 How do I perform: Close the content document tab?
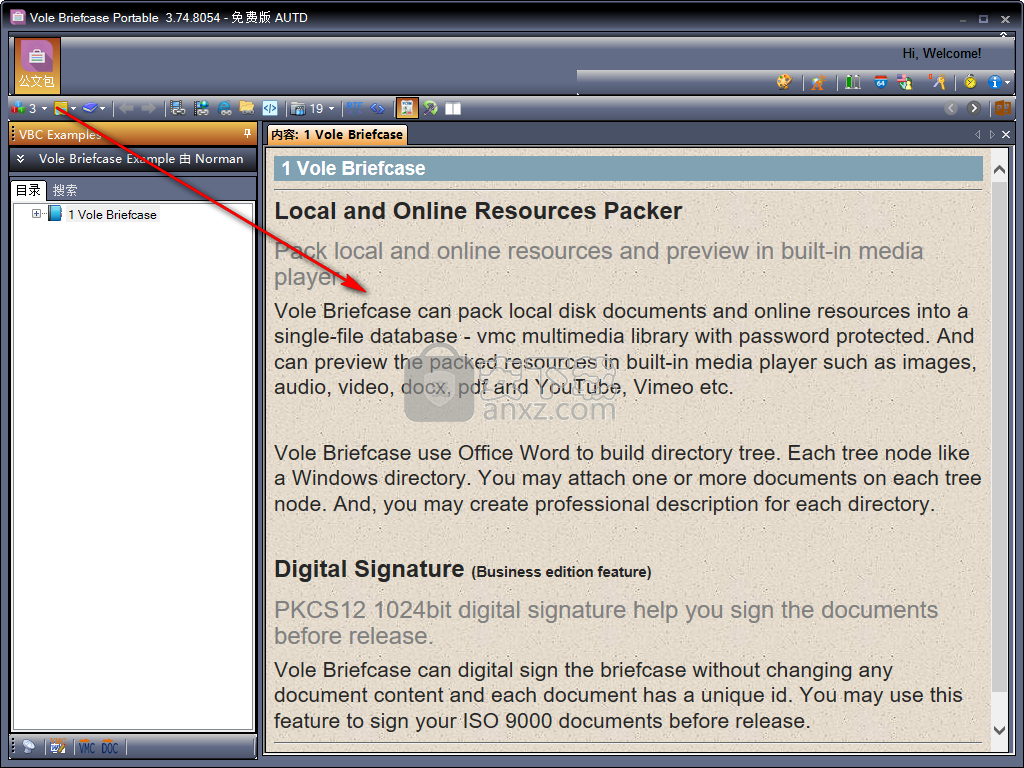[x=1006, y=135]
